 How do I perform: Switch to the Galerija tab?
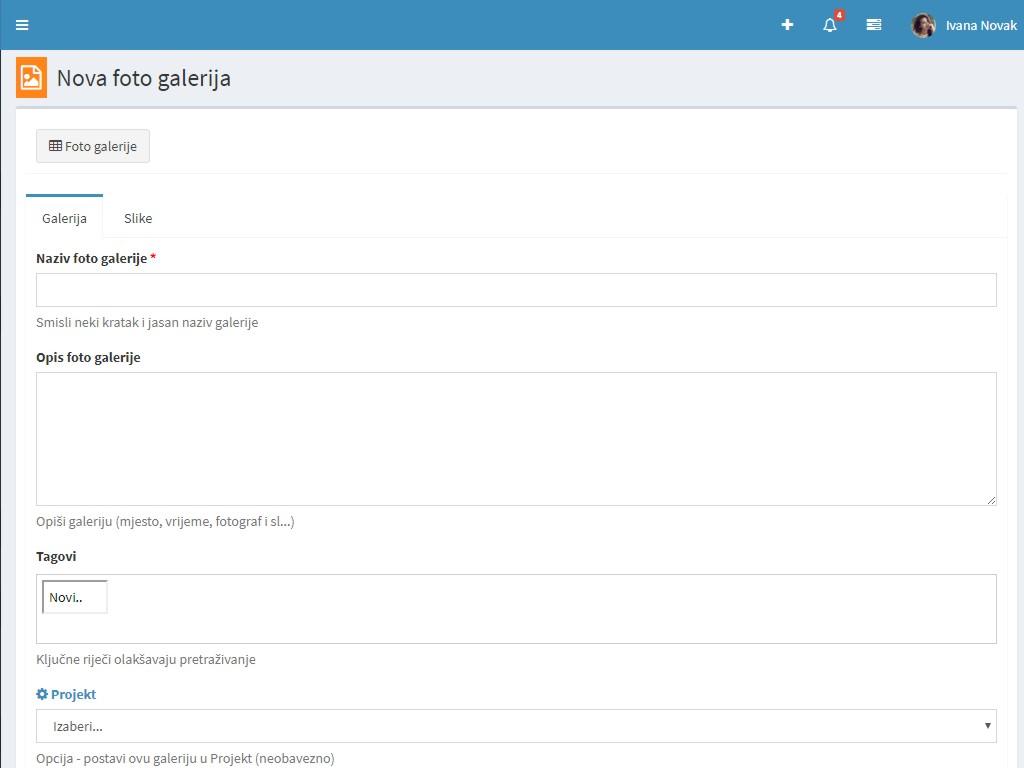coord(64,218)
